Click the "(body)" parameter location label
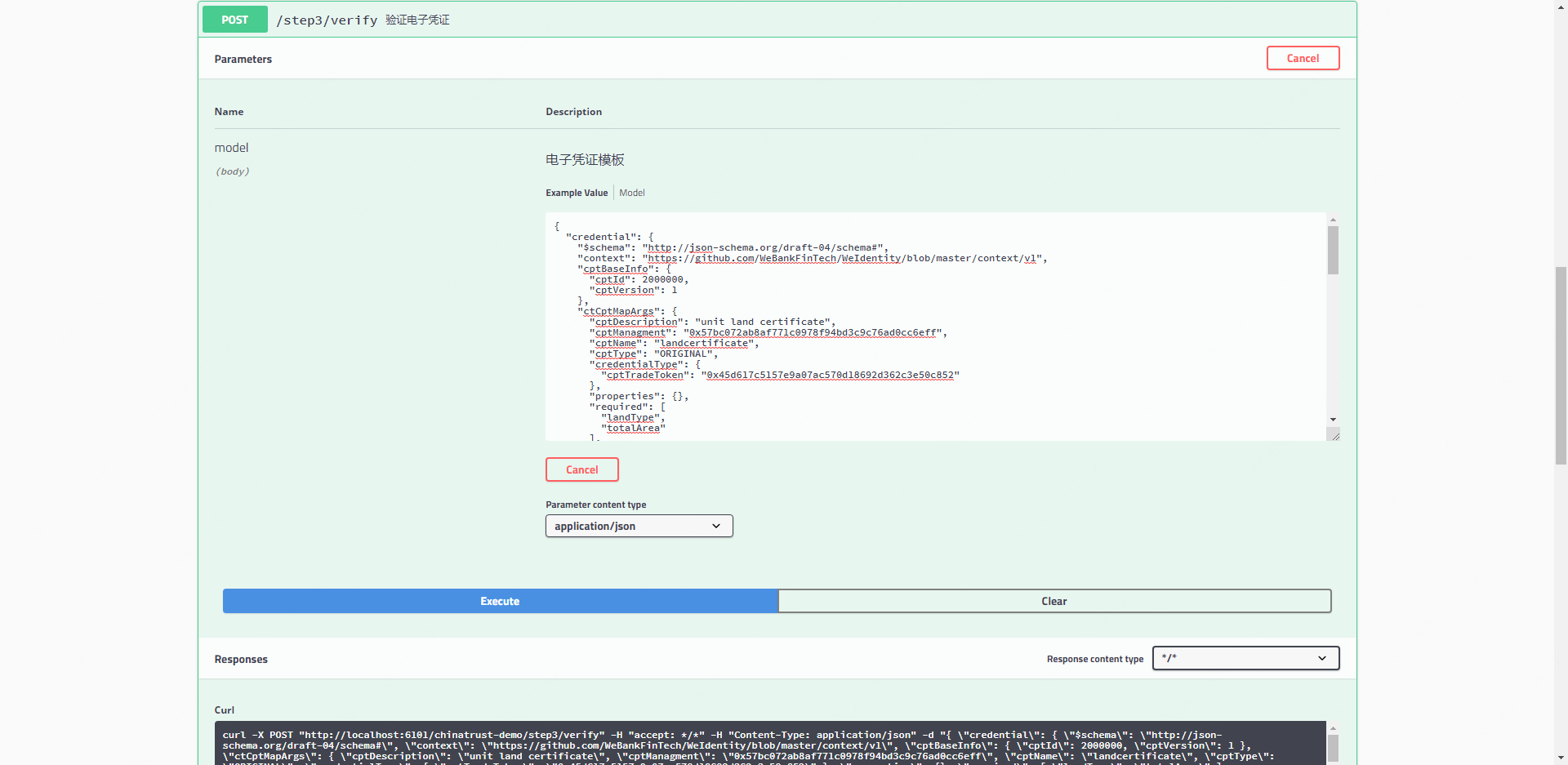 pyautogui.click(x=232, y=171)
